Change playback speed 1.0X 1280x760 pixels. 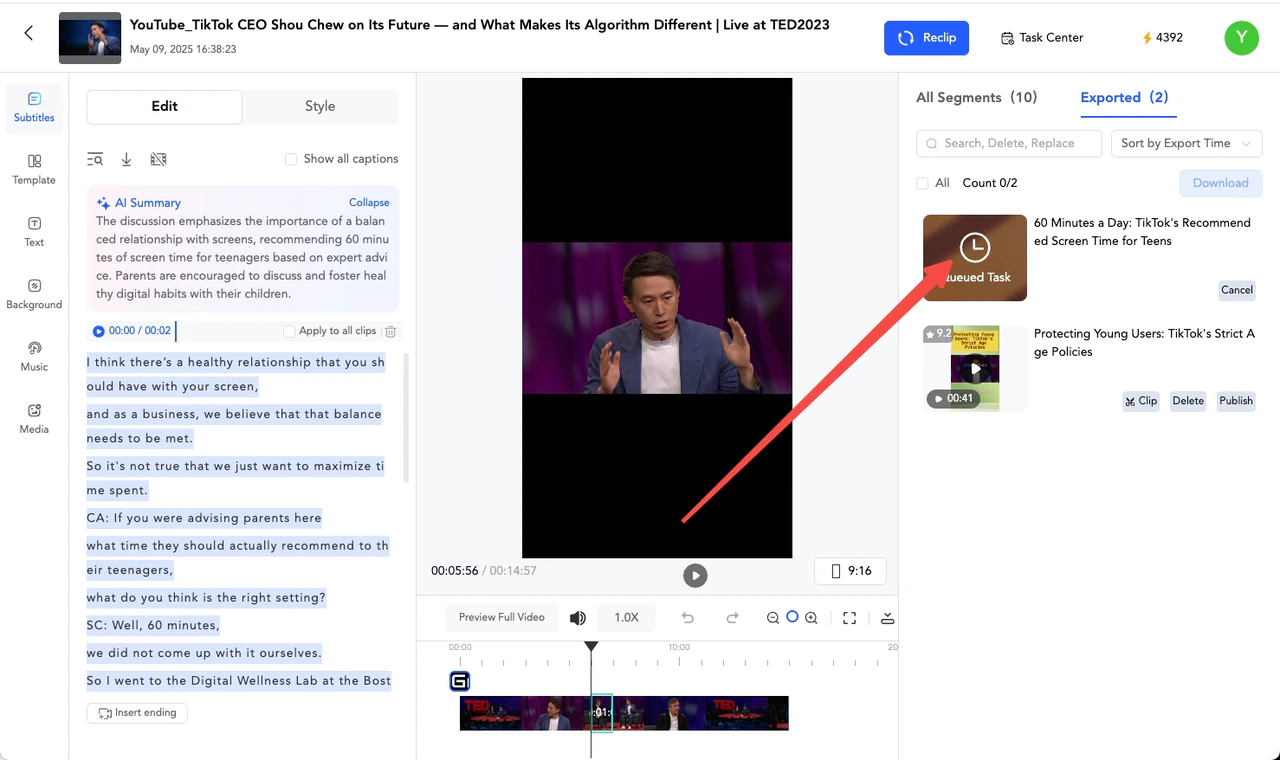[626, 618]
